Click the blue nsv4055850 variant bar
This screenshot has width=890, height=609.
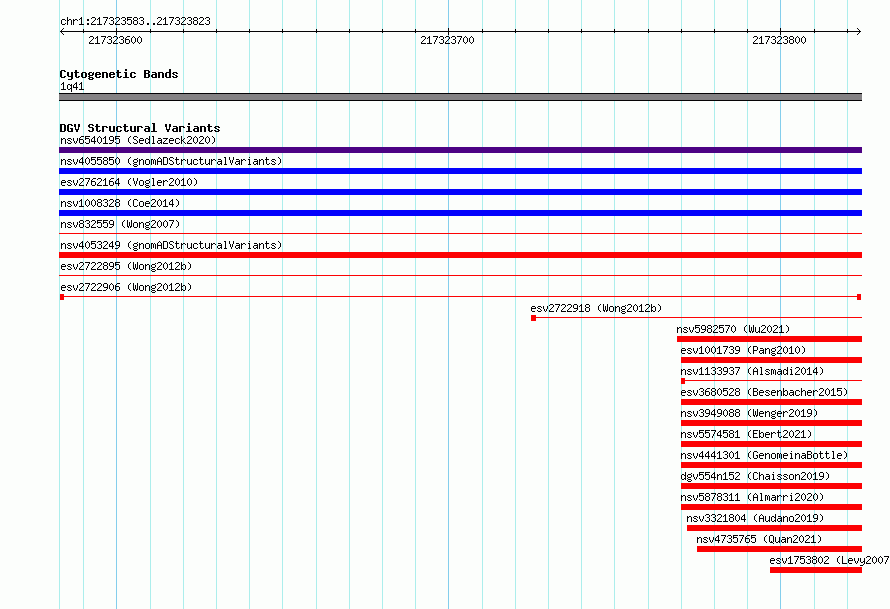[460, 171]
